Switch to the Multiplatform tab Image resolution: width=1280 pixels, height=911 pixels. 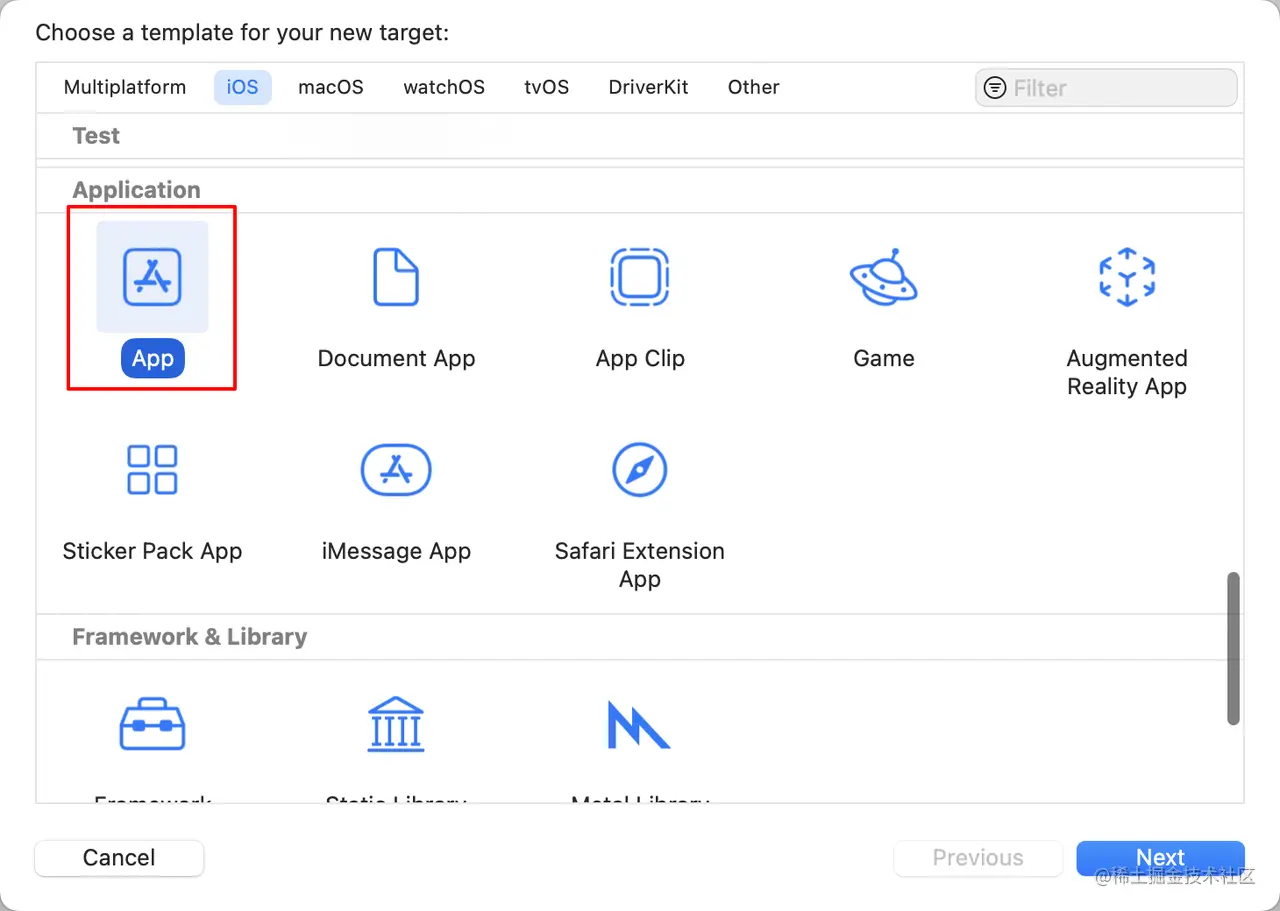[125, 87]
